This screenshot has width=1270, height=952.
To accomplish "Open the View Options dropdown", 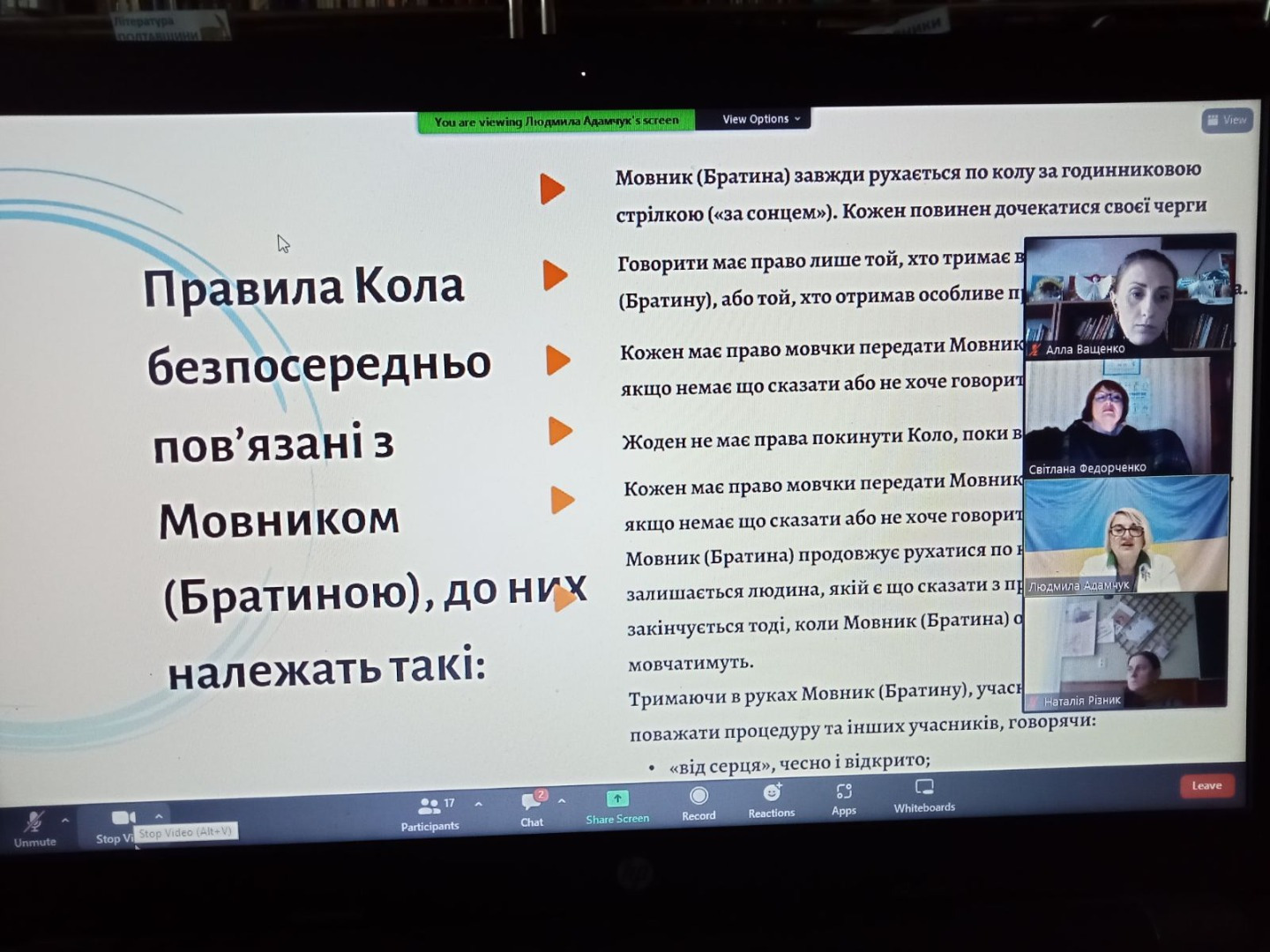I will tap(761, 119).
